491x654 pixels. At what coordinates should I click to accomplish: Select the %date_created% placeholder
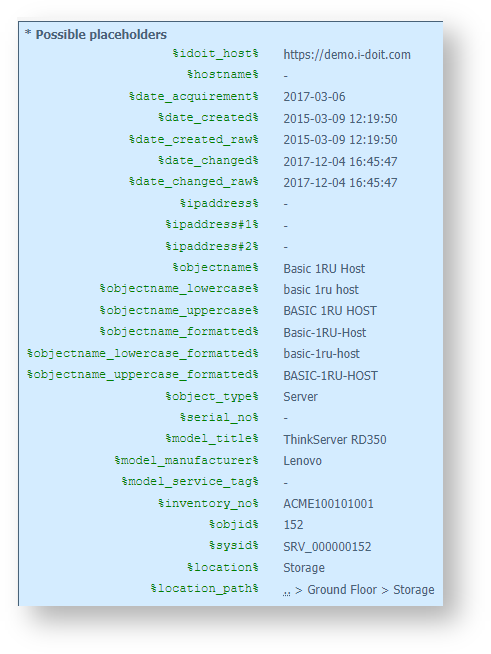click(208, 118)
